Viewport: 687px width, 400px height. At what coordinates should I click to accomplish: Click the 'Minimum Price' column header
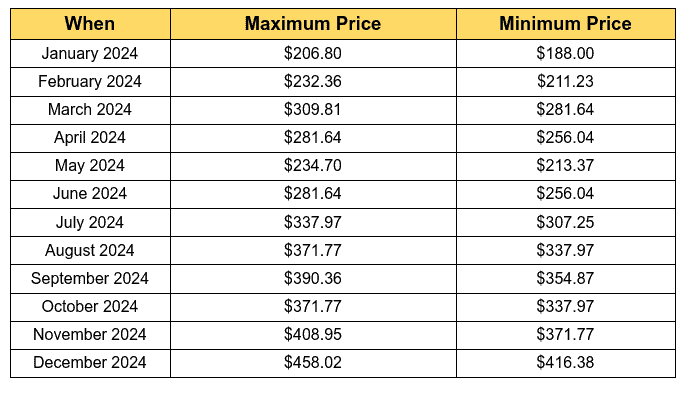[x=565, y=24]
